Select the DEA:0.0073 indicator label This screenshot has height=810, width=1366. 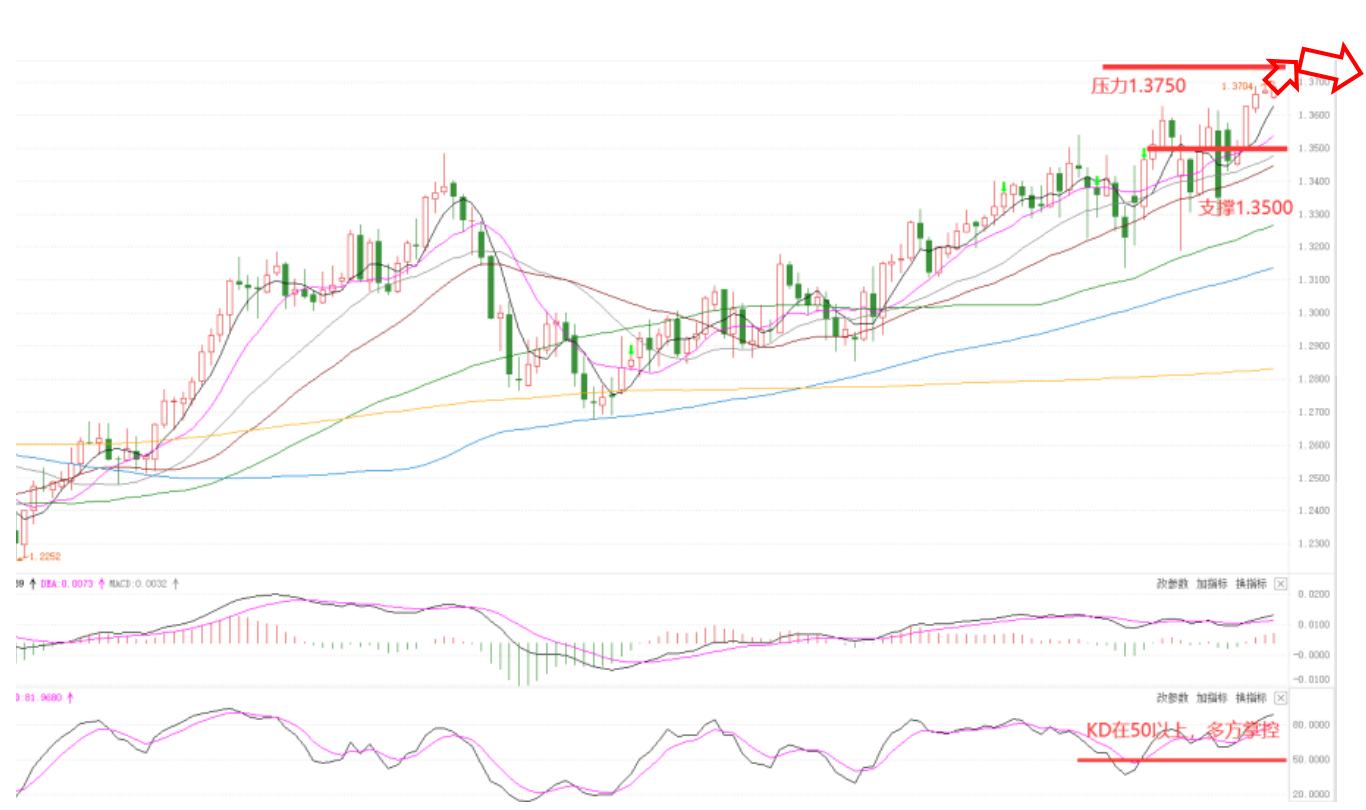(67, 582)
